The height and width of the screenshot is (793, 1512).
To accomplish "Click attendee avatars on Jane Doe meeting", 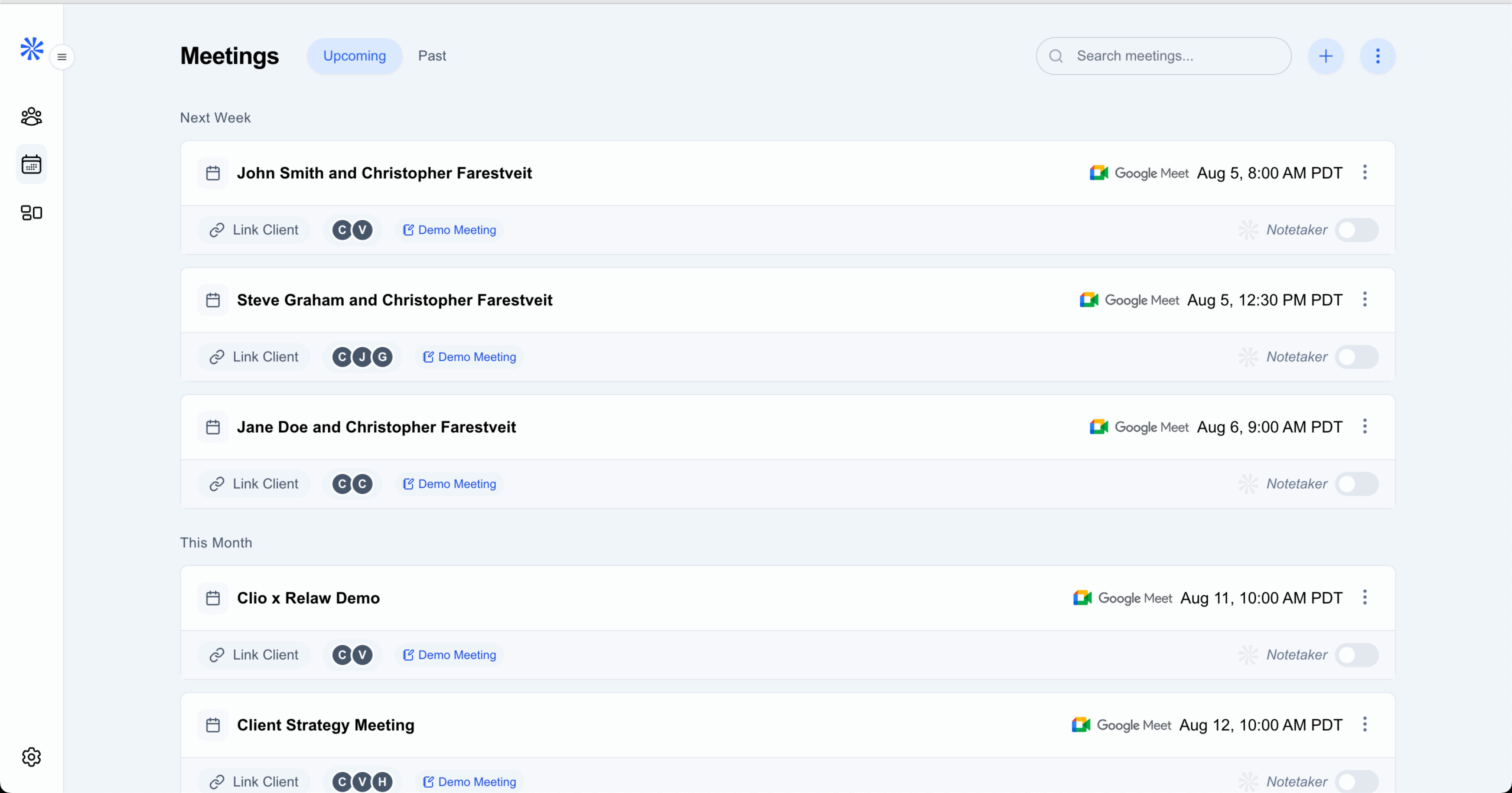I will tap(353, 484).
